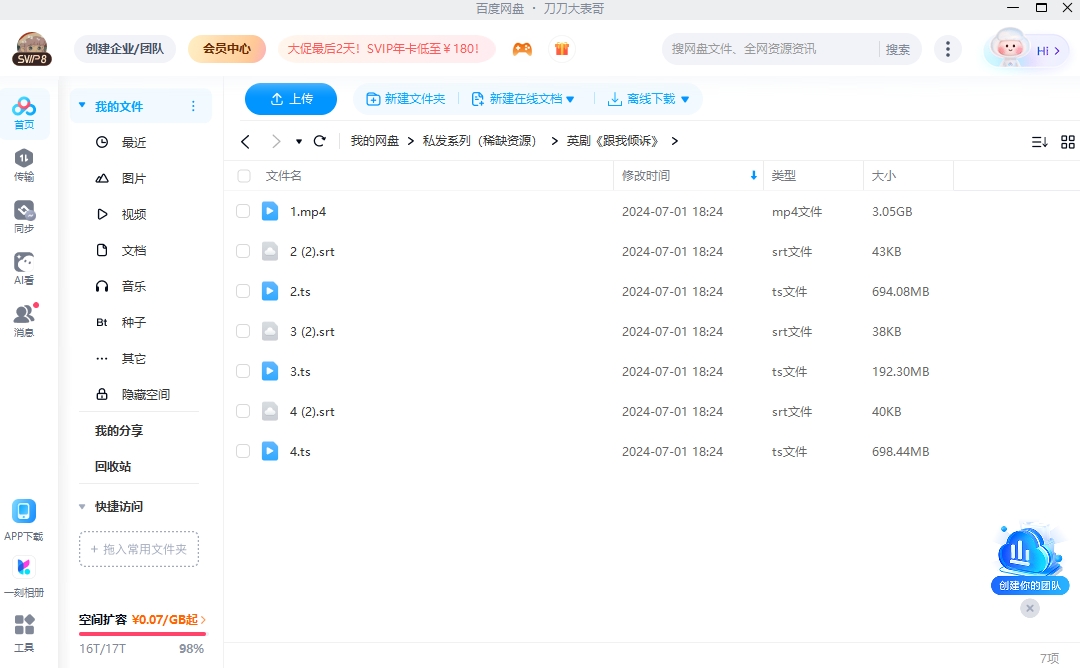This screenshot has height=668, width=1080.
Task: Refresh the current folder
Action: 319,141
